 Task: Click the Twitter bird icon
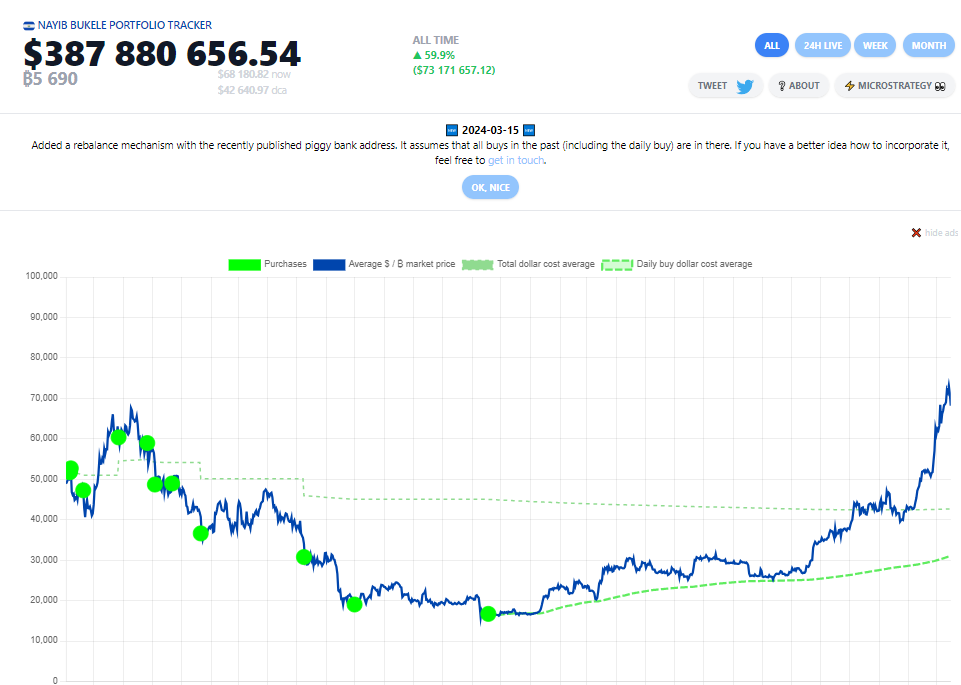pos(745,86)
